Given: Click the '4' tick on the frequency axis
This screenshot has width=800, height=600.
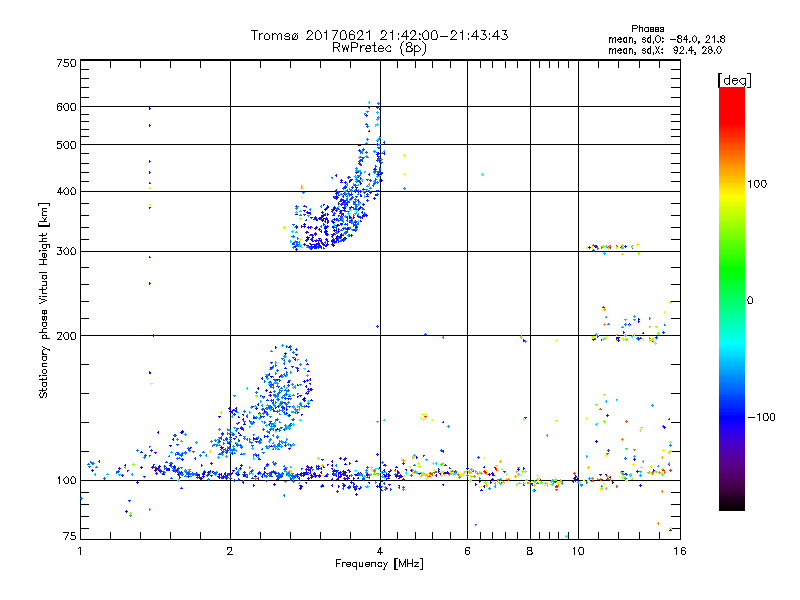Looking at the screenshot, I should 380,551.
